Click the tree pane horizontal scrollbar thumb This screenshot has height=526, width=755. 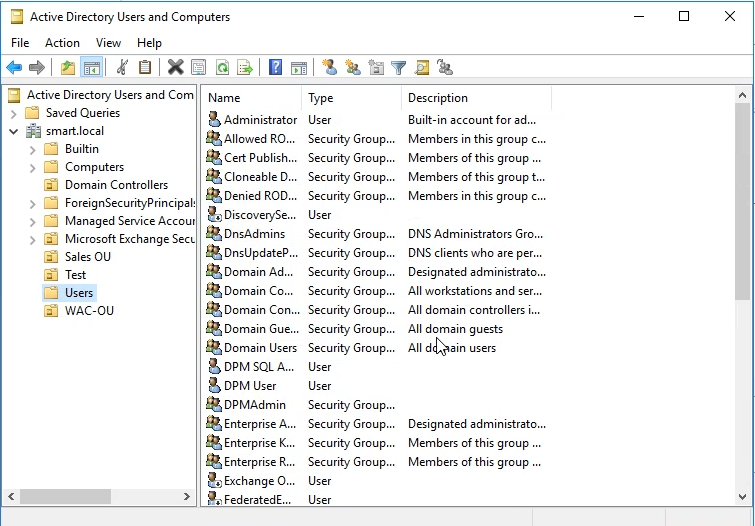(65, 496)
